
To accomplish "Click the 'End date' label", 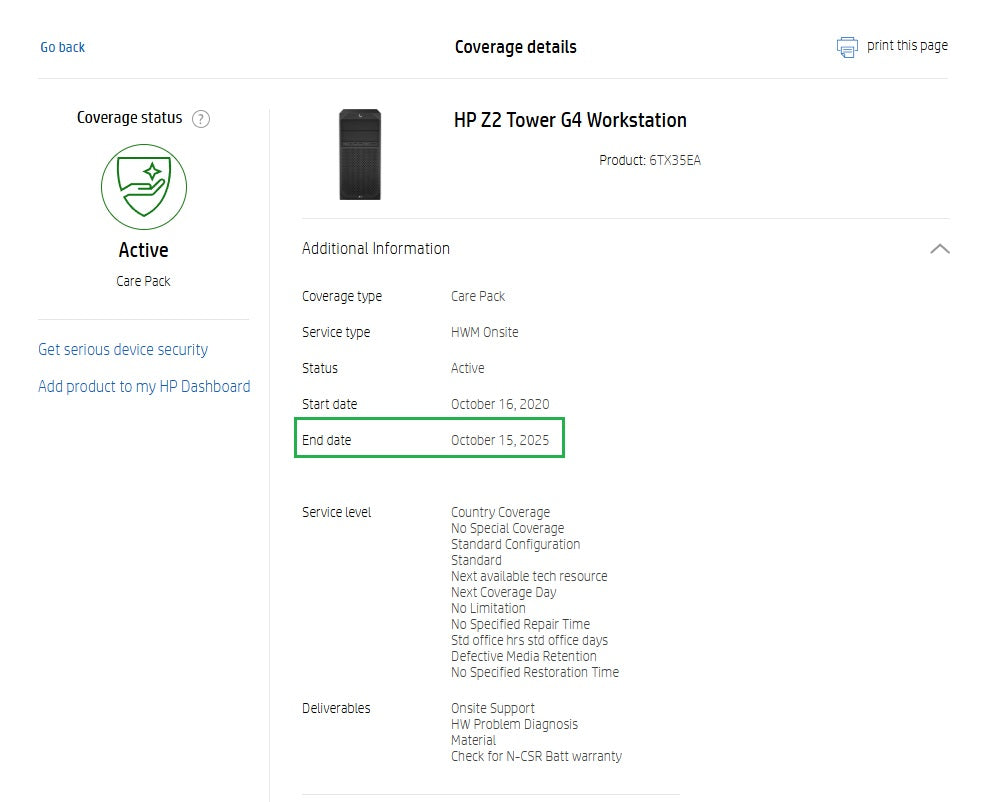I will 326,440.
